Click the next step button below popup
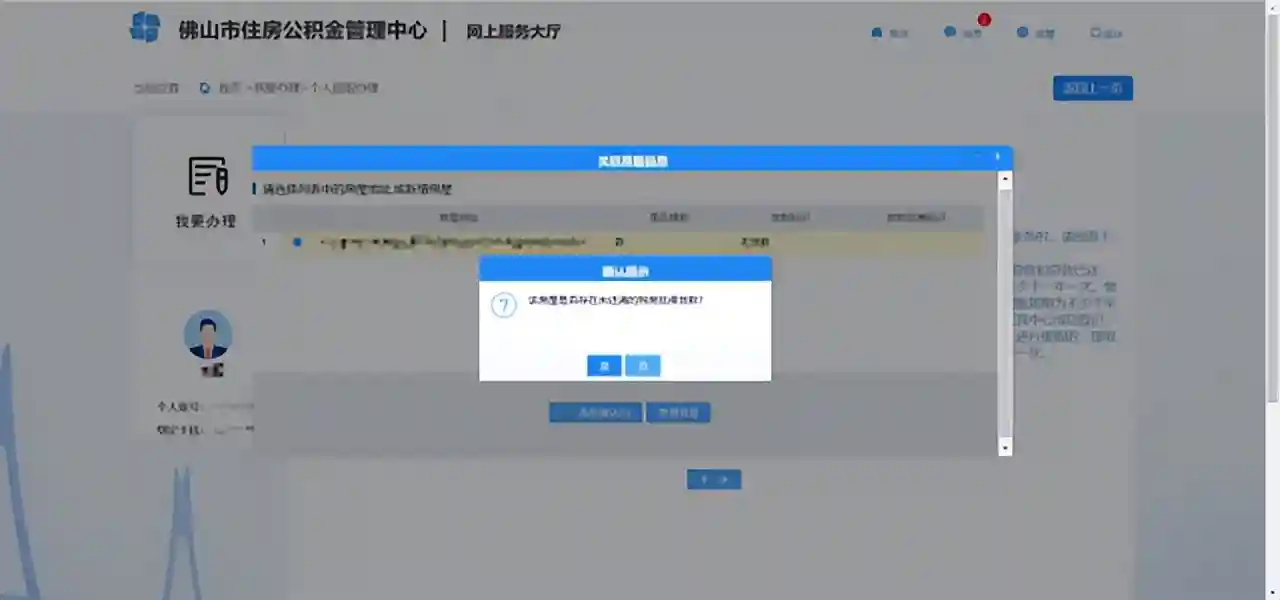The image size is (1280, 600). (713, 480)
